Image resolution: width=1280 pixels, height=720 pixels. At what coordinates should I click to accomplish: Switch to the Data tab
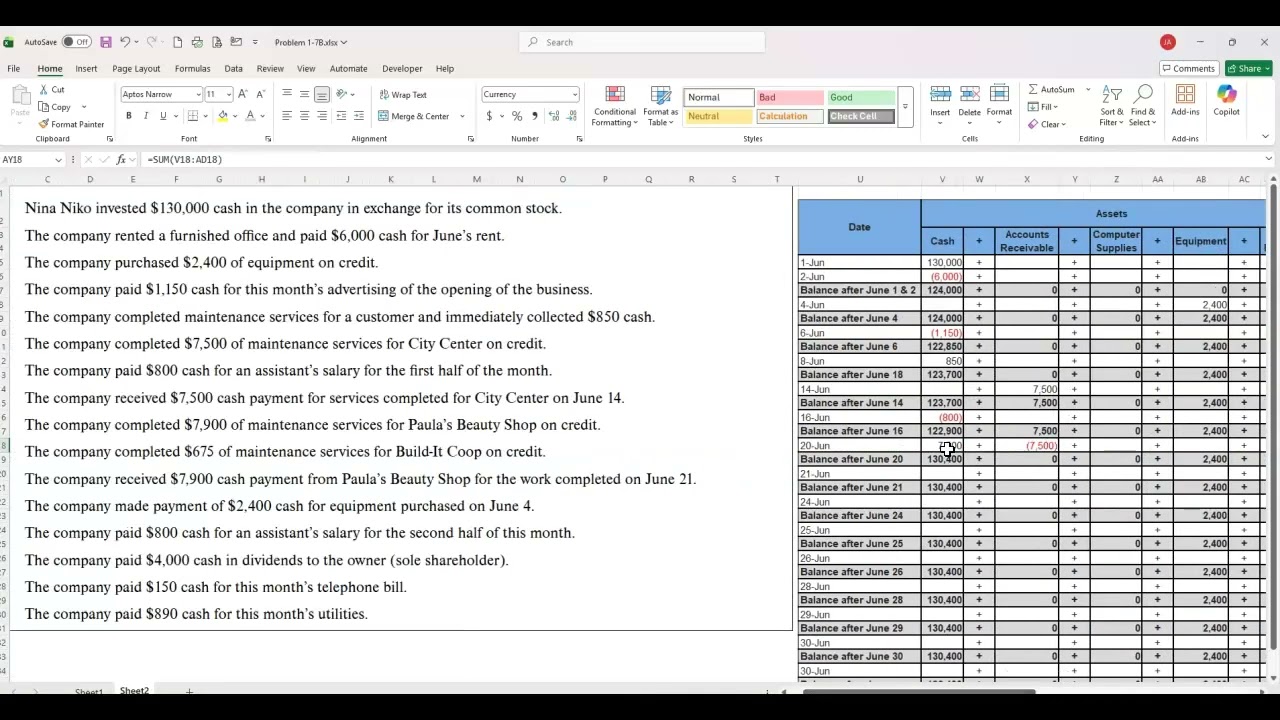[x=233, y=69]
